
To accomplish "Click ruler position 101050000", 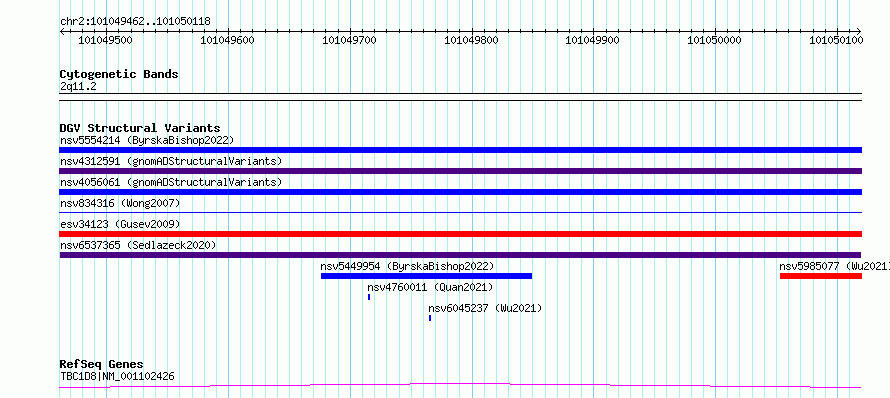I will coord(715,40).
